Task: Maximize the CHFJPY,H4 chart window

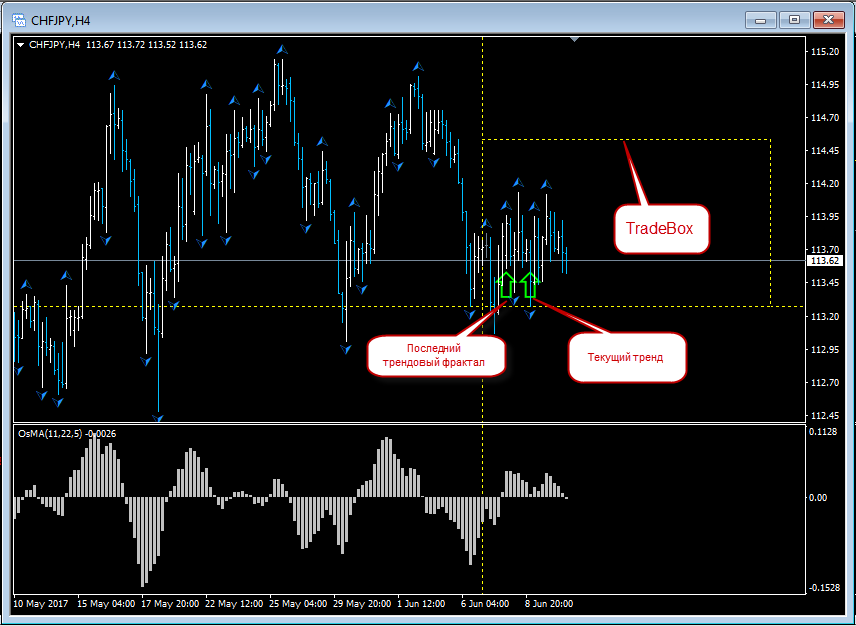Action: tap(794, 20)
